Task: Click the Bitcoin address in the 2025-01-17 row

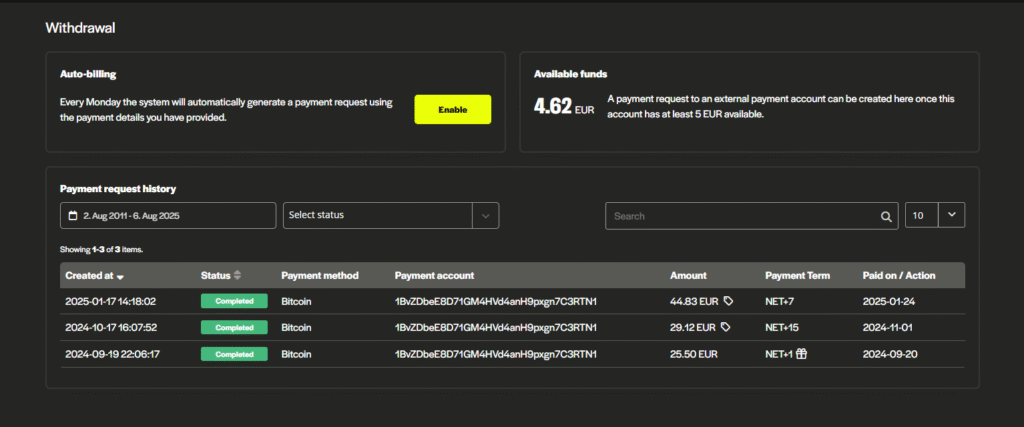Action: pyautogui.click(x=496, y=301)
